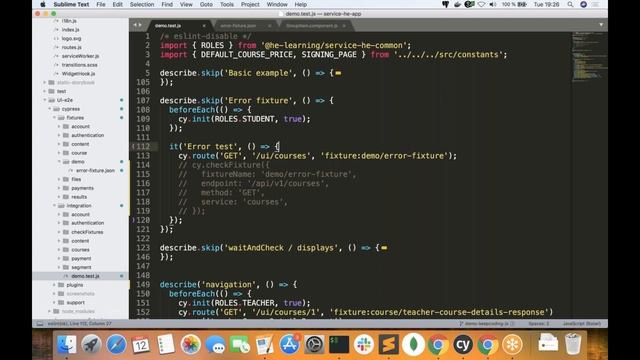Launch Safari from the Dock

click(116, 344)
